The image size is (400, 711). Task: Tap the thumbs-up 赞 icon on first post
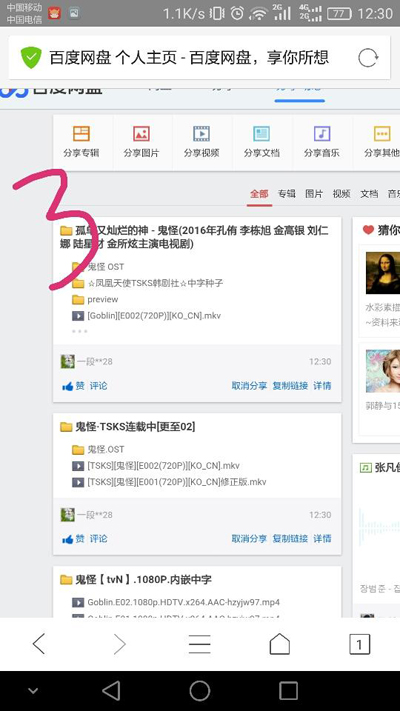[68, 386]
